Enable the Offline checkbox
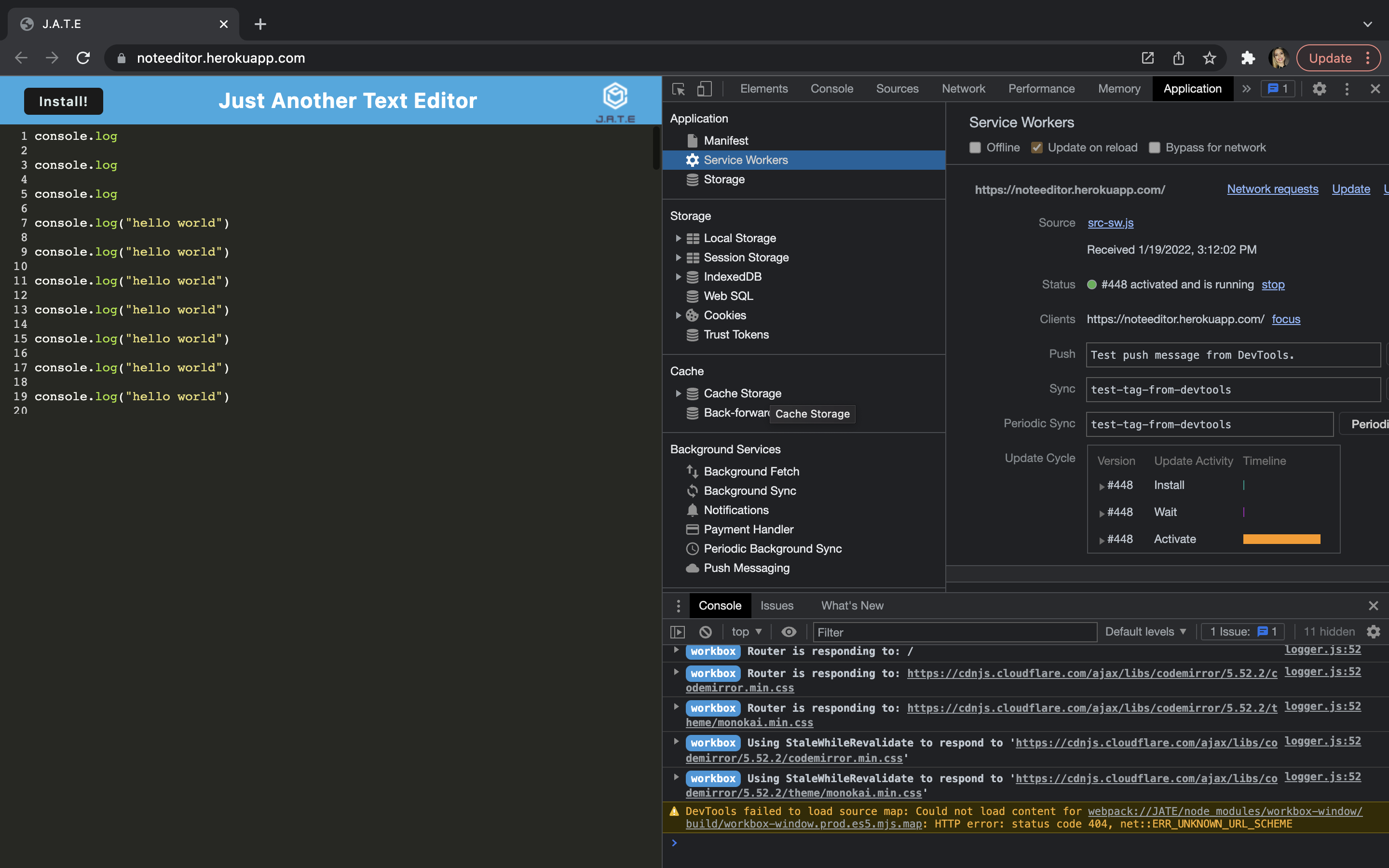Viewport: 1389px width, 868px height. point(975,148)
